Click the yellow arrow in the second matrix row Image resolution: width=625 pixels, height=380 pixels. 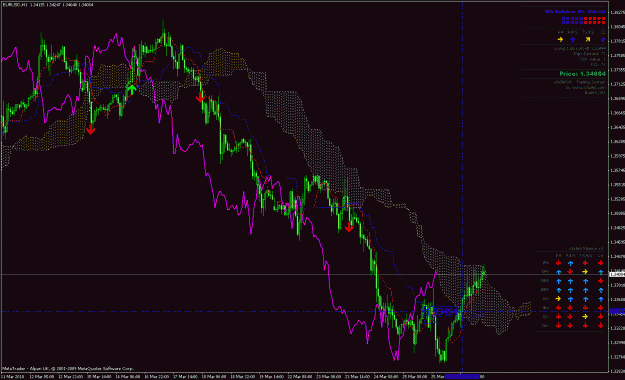tap(585, 272)
